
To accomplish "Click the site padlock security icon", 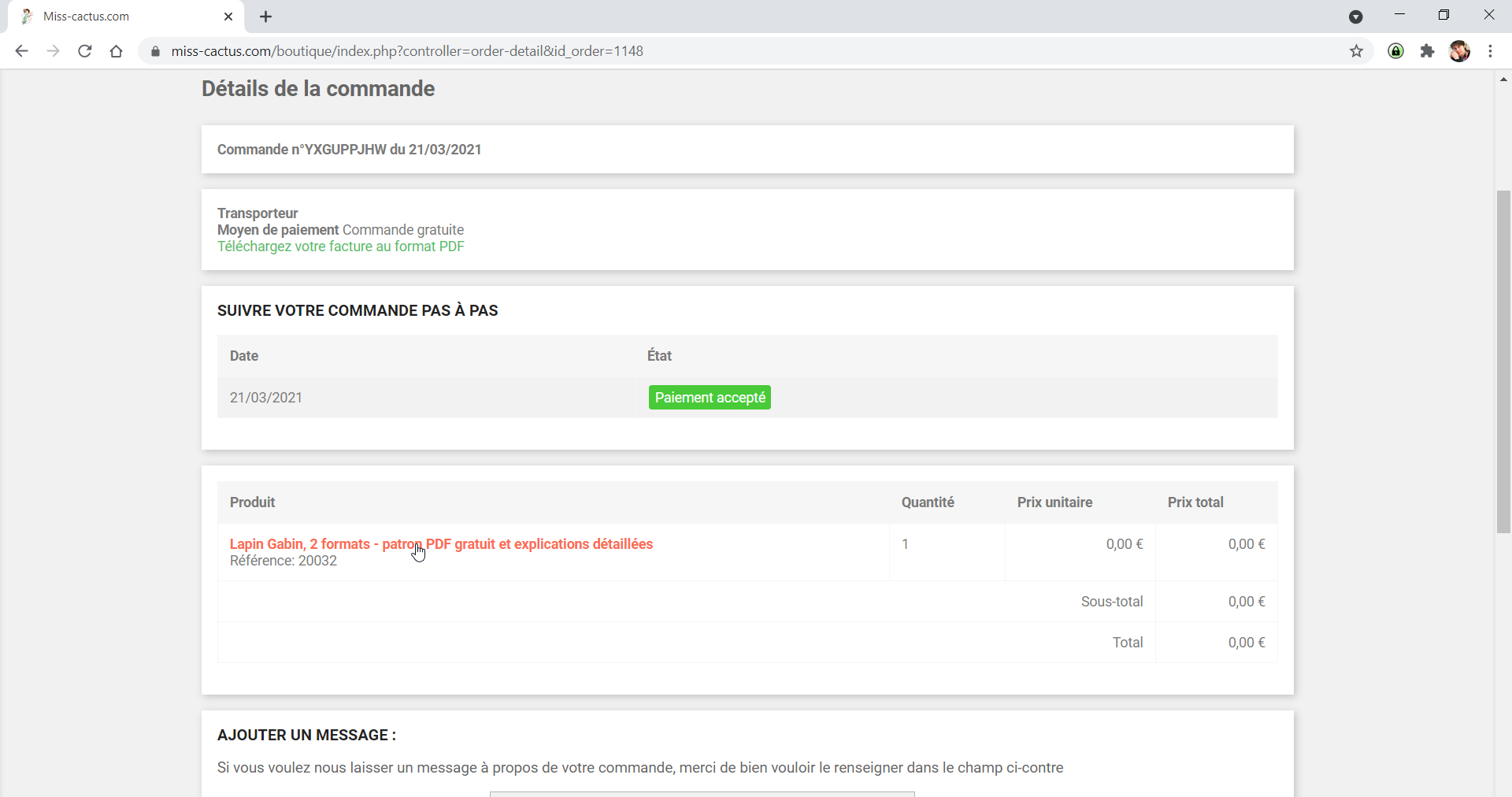I will (x=155, y=51).
